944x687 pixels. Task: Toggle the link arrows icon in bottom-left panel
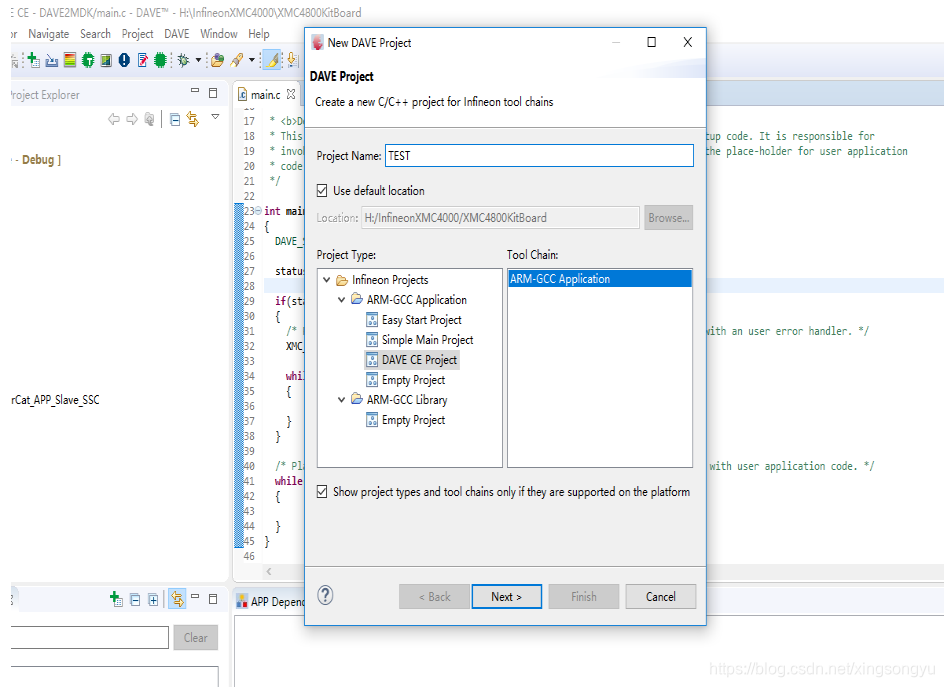coord(177,599)
